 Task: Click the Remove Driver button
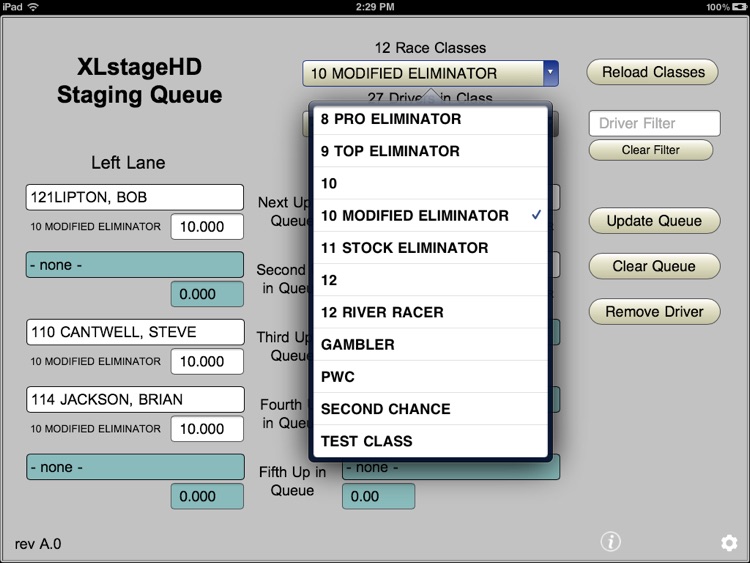654,312
